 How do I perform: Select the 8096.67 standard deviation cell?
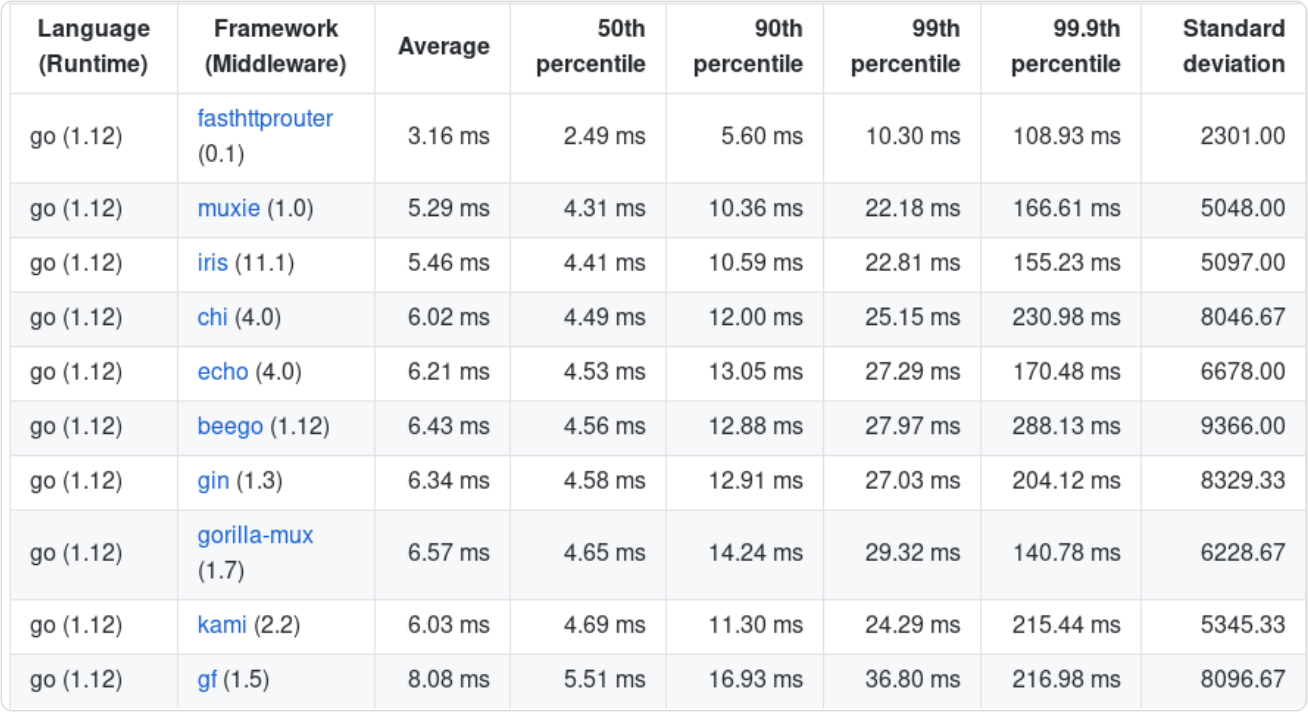[x=1242, y=680]
